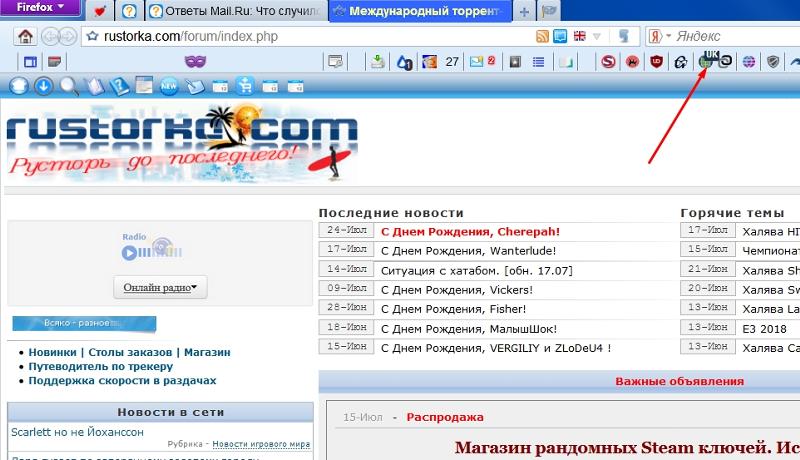This screenshot has height=460, width=800.
Task: Click the UK flag icon in address bar
Action: click(x=579, y=36)
